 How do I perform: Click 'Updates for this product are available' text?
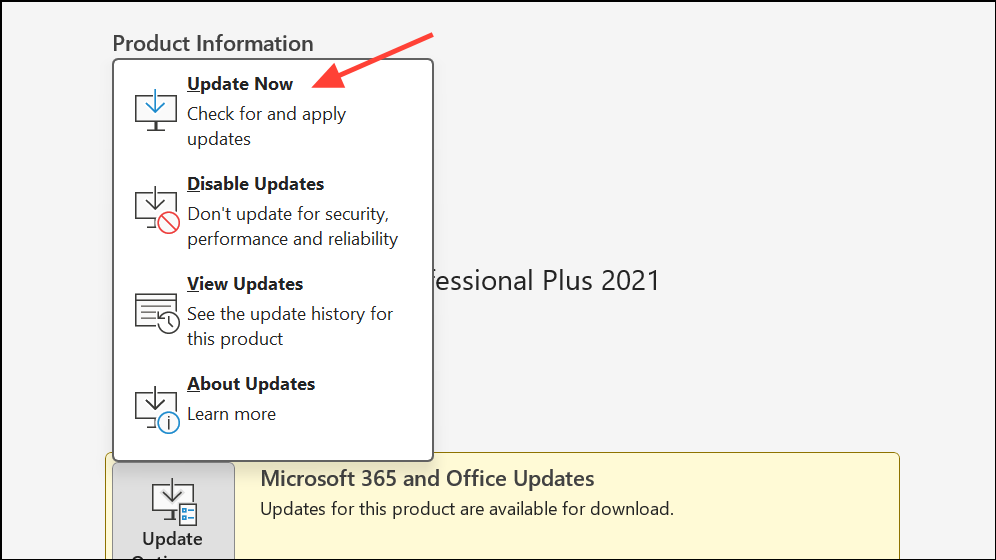[467, 509]
